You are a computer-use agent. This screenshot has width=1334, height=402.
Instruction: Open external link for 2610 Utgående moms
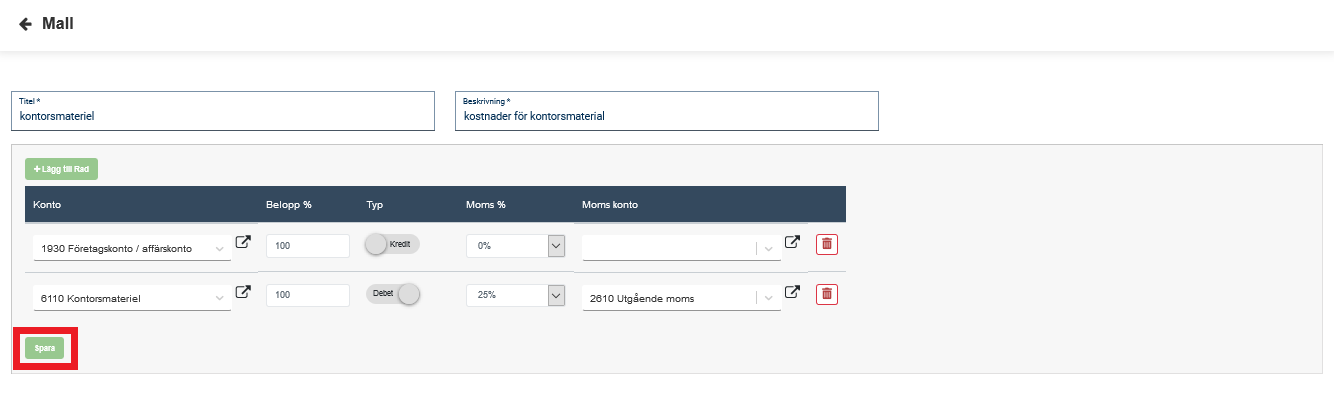pos(793,292)
